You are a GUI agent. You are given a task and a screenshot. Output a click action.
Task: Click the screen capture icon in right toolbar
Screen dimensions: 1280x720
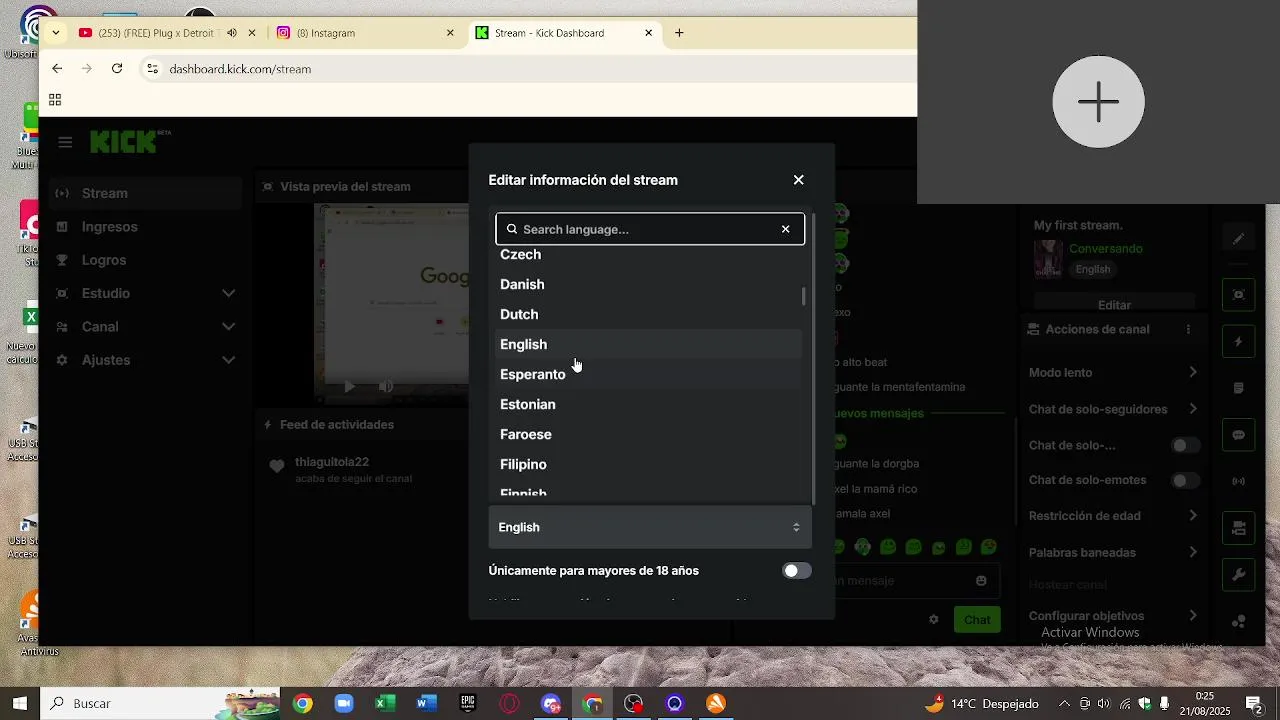click(x=1238, y=294)
